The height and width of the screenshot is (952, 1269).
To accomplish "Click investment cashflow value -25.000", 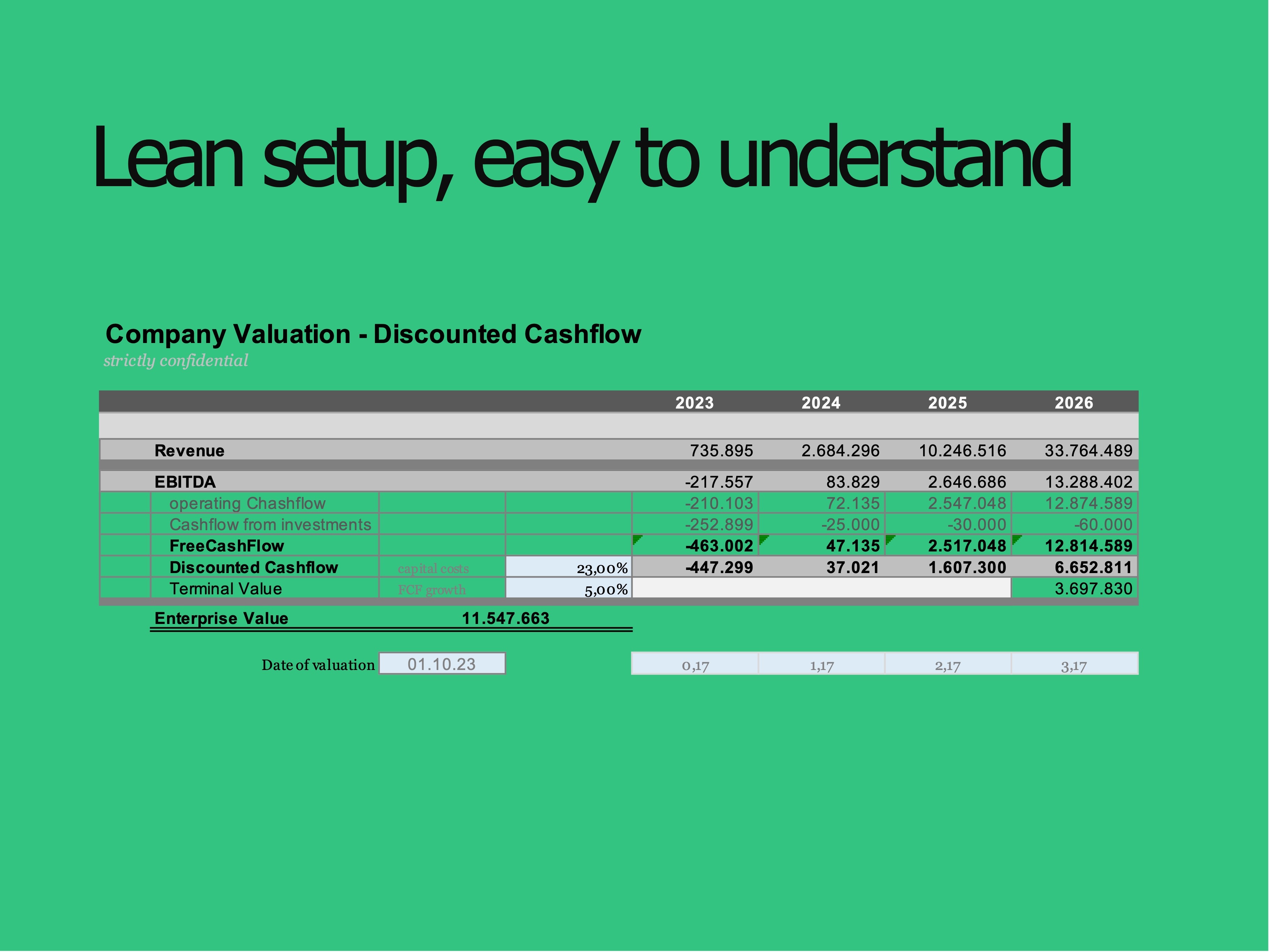I will pyautogui.click(x=850, y=525).
